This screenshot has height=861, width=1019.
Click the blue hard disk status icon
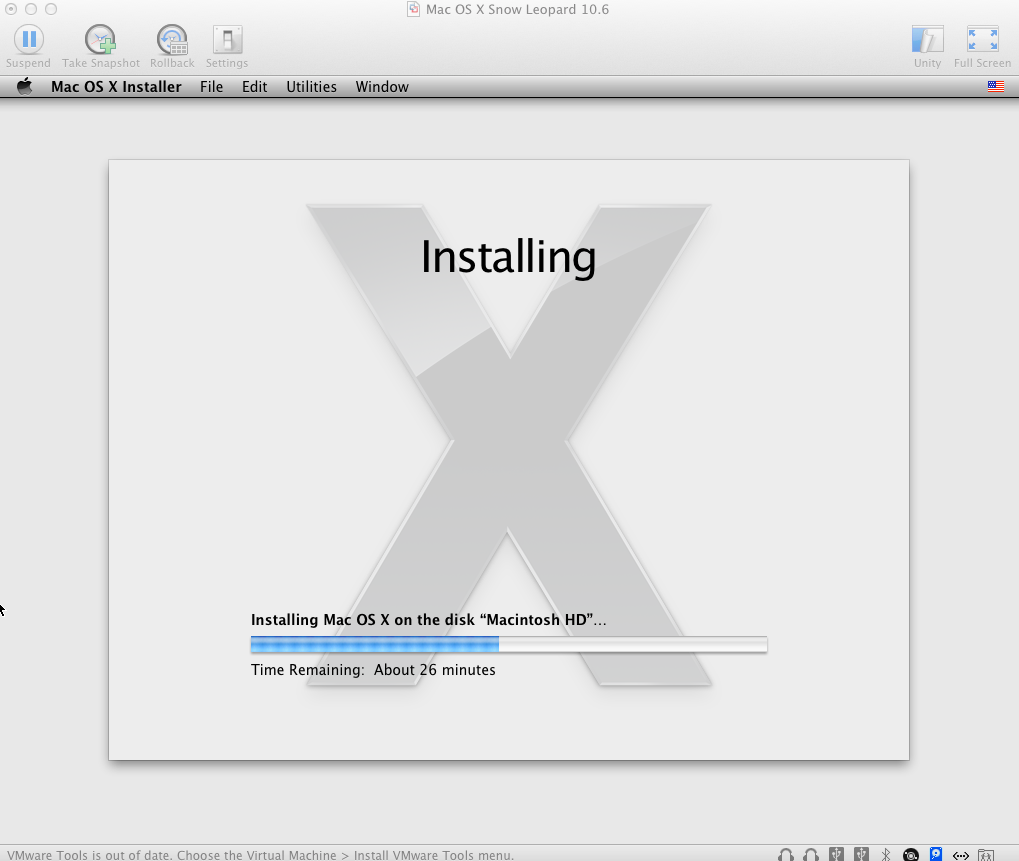click(x=936, y=854)
